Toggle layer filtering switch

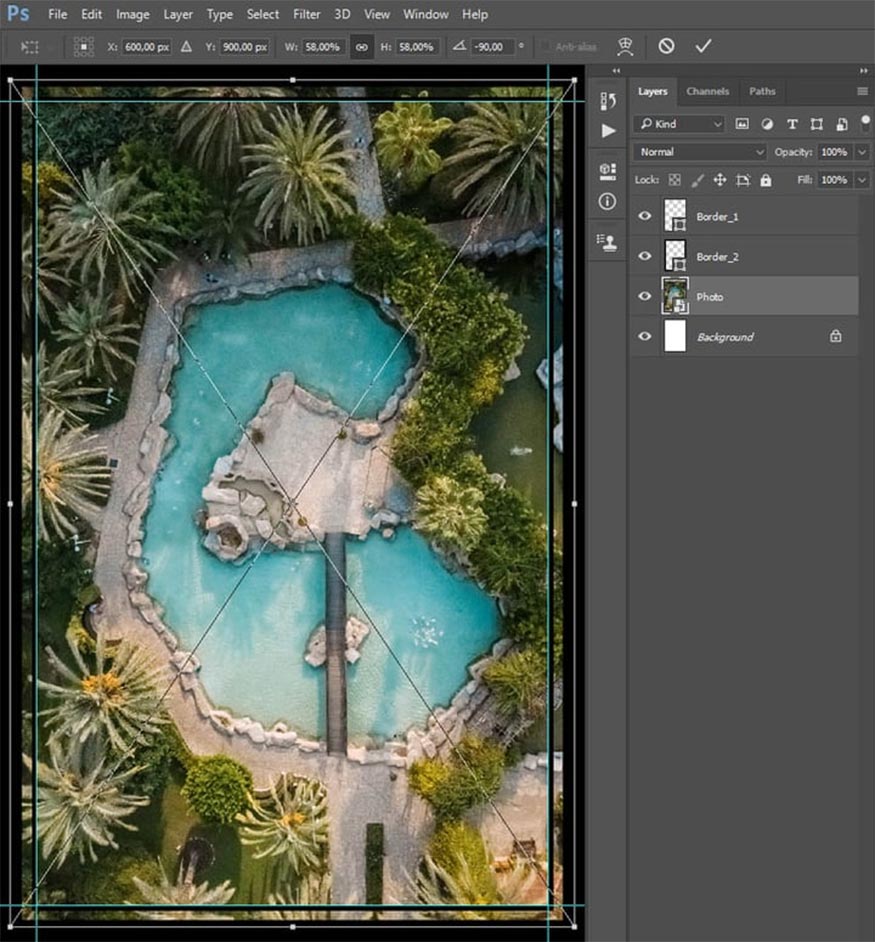(x=865, y=124)
